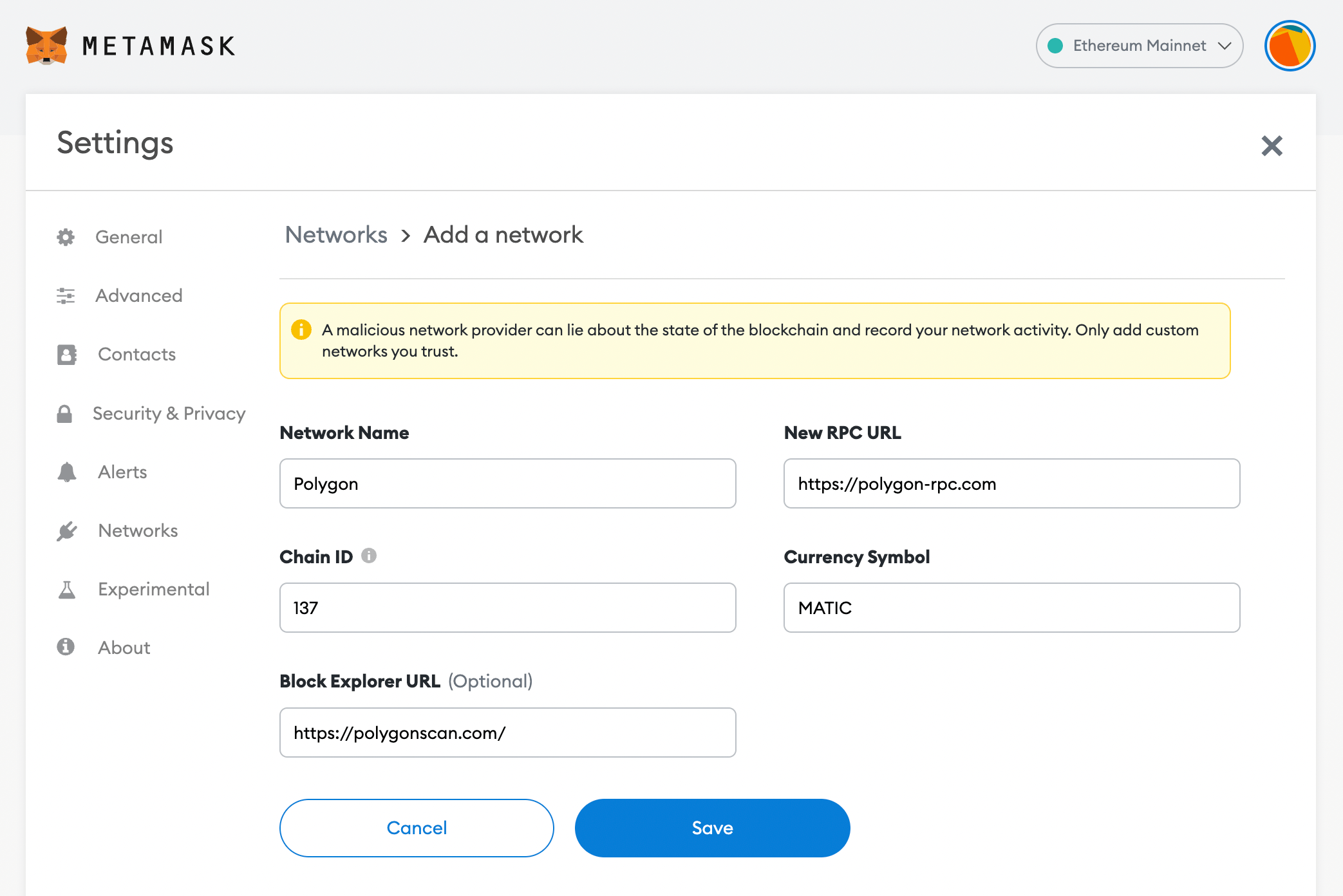
Task: Click the malicious network warning text
Action: tap(760, 341)
